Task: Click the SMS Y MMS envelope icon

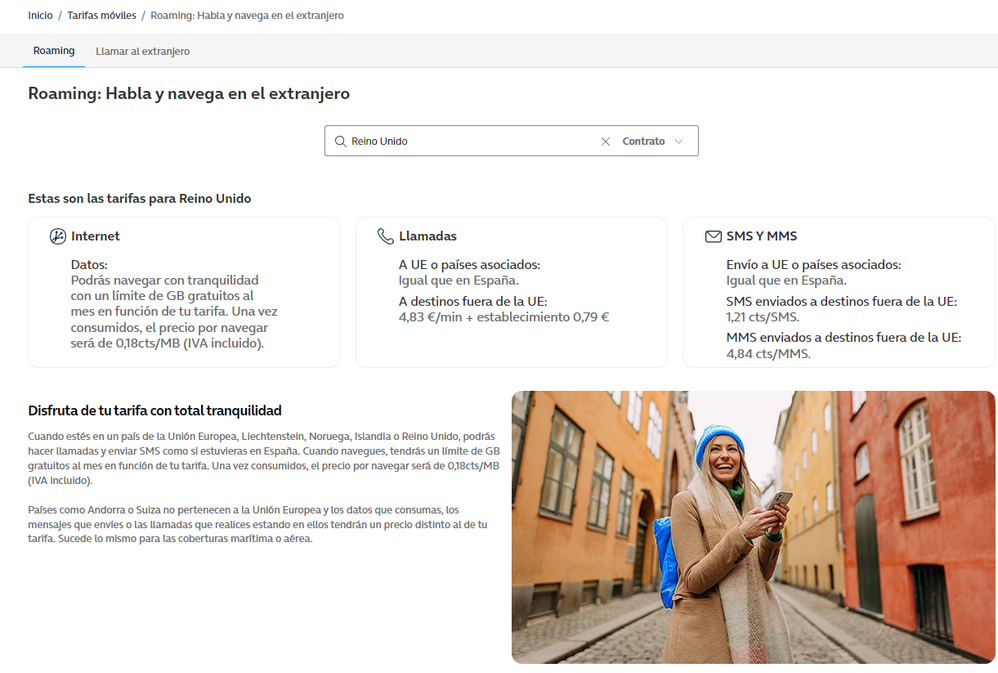Action: (x=713, y=237)
